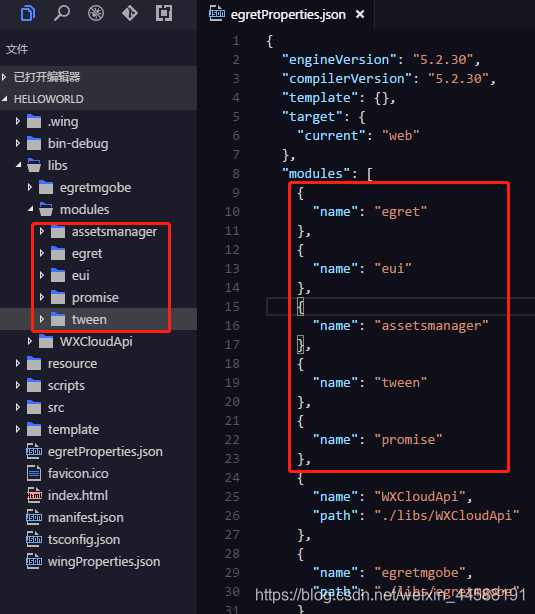Expand the scripts folder arrow

click(x=18, y=385)
